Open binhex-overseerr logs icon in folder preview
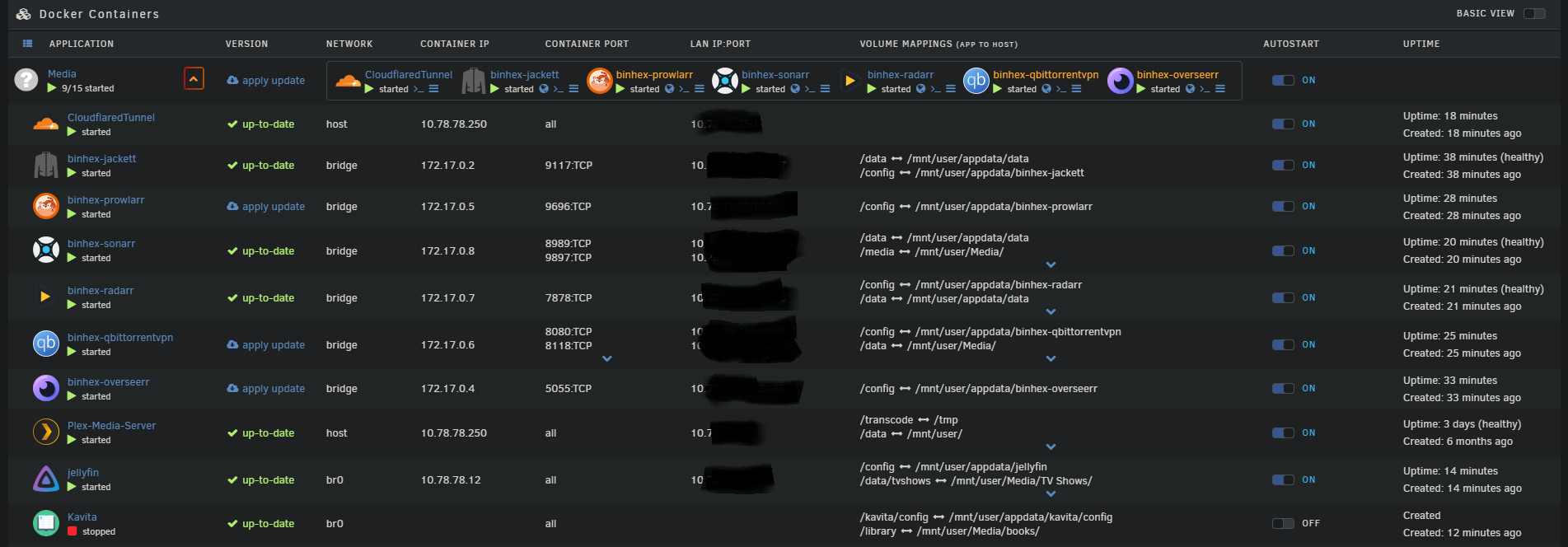The width and height of the screenshot is (1568, 547). coord(1220,89)
